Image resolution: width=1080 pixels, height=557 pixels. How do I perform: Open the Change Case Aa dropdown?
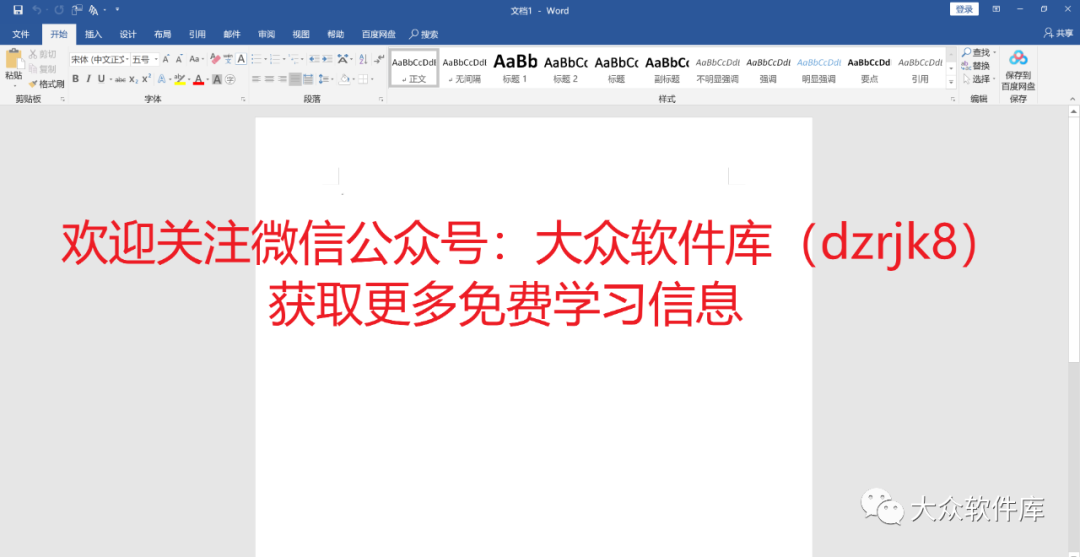coord(196,59)
